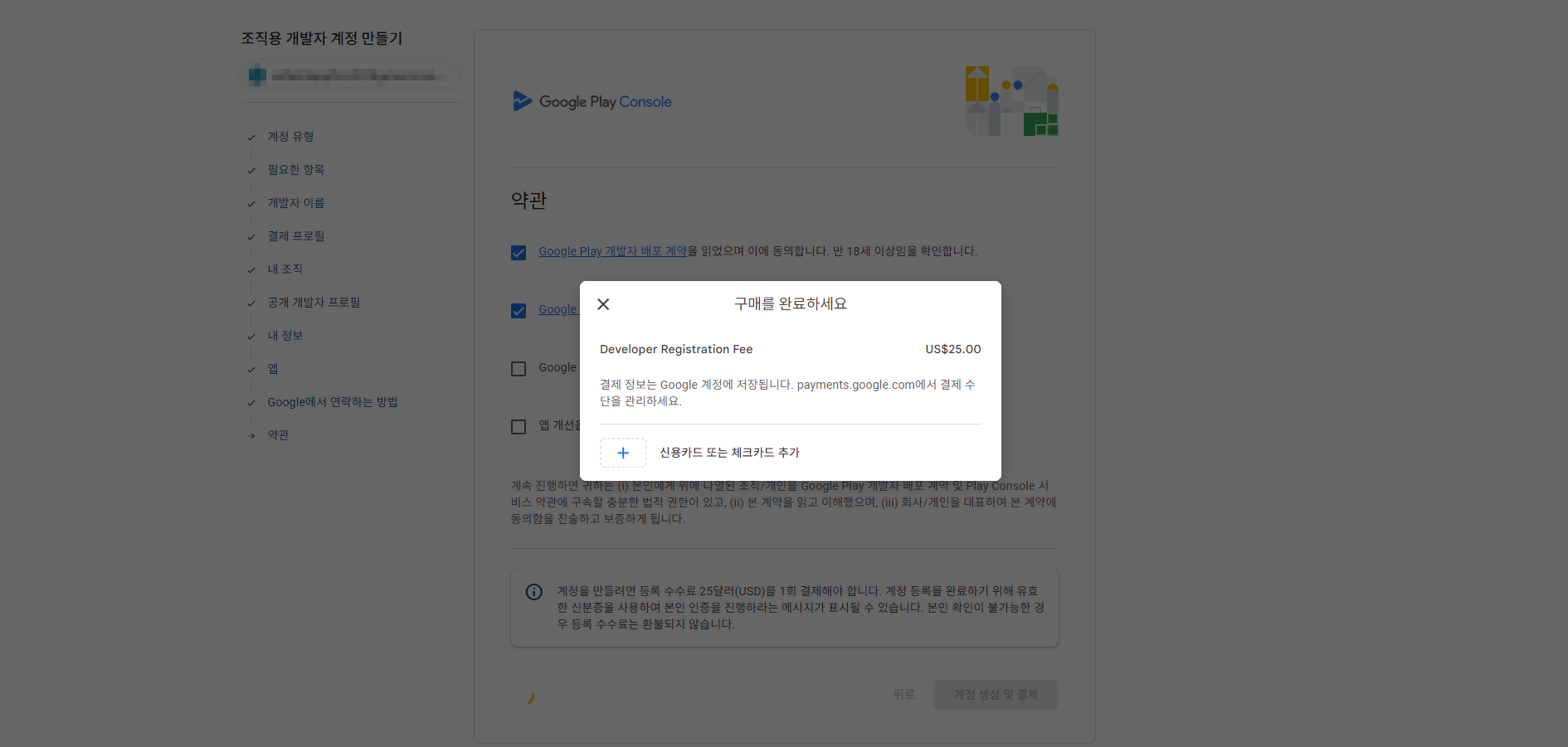Viewport: 1568px width, 747px height.
Task: Click the Google Play Console logo
Action: point(592,101)
